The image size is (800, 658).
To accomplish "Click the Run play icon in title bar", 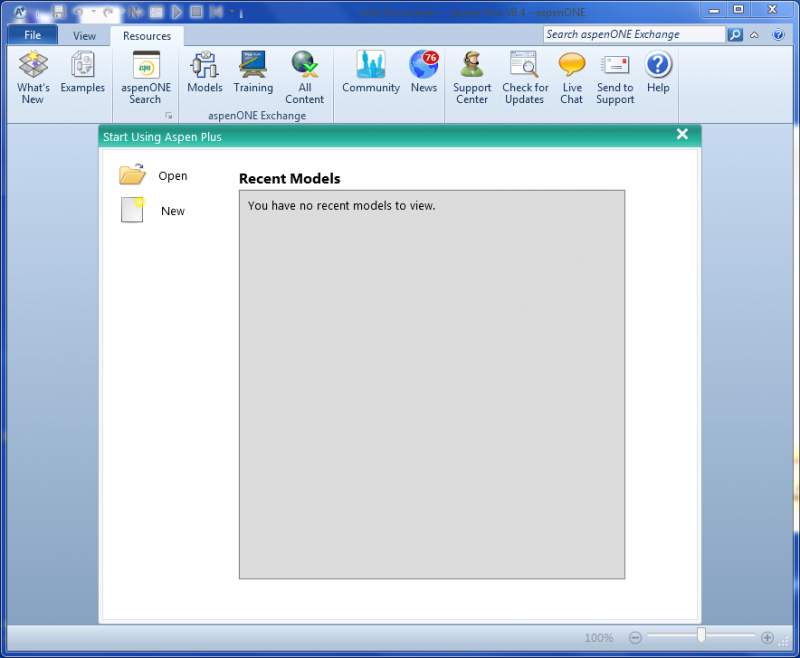I will tap(177, 12).
